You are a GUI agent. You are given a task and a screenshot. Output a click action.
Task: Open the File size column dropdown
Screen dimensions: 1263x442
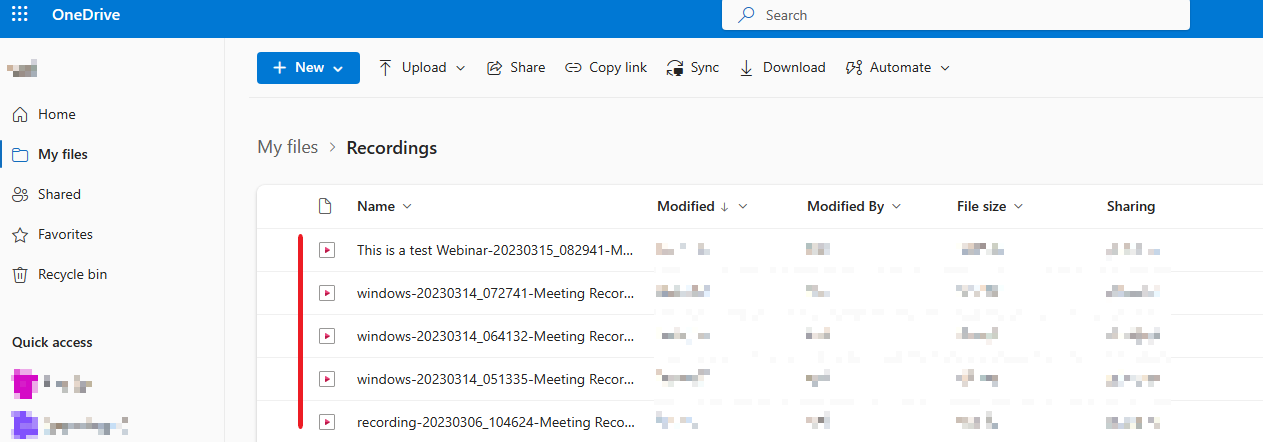click(x=1018, y=207)
